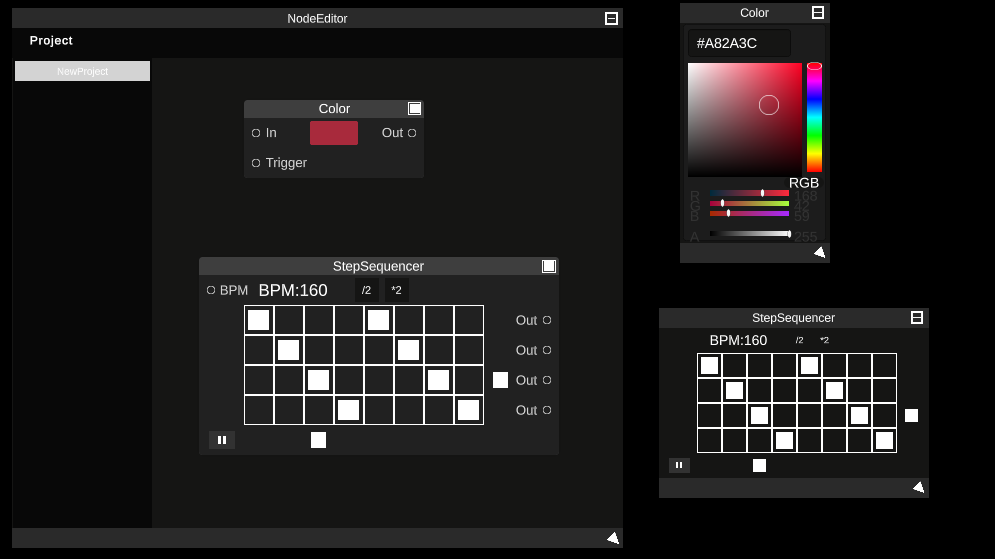Toggle second step in top row of node sequencer
Screen dimensions: 995x559
pos(289,320)
